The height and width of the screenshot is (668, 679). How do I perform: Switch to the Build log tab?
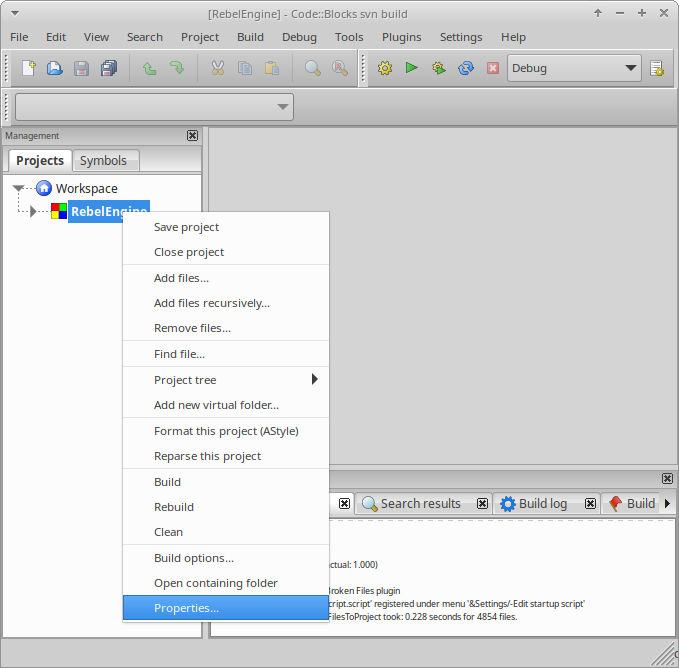[543, 503]
